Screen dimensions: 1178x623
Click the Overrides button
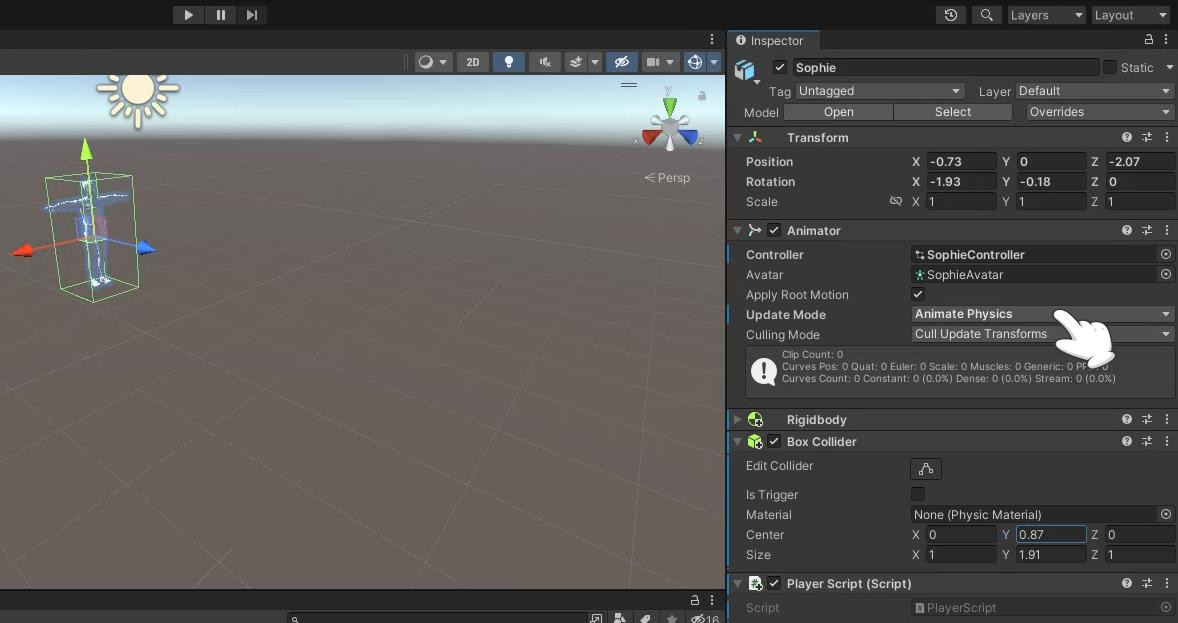[x=1097, y=112]
